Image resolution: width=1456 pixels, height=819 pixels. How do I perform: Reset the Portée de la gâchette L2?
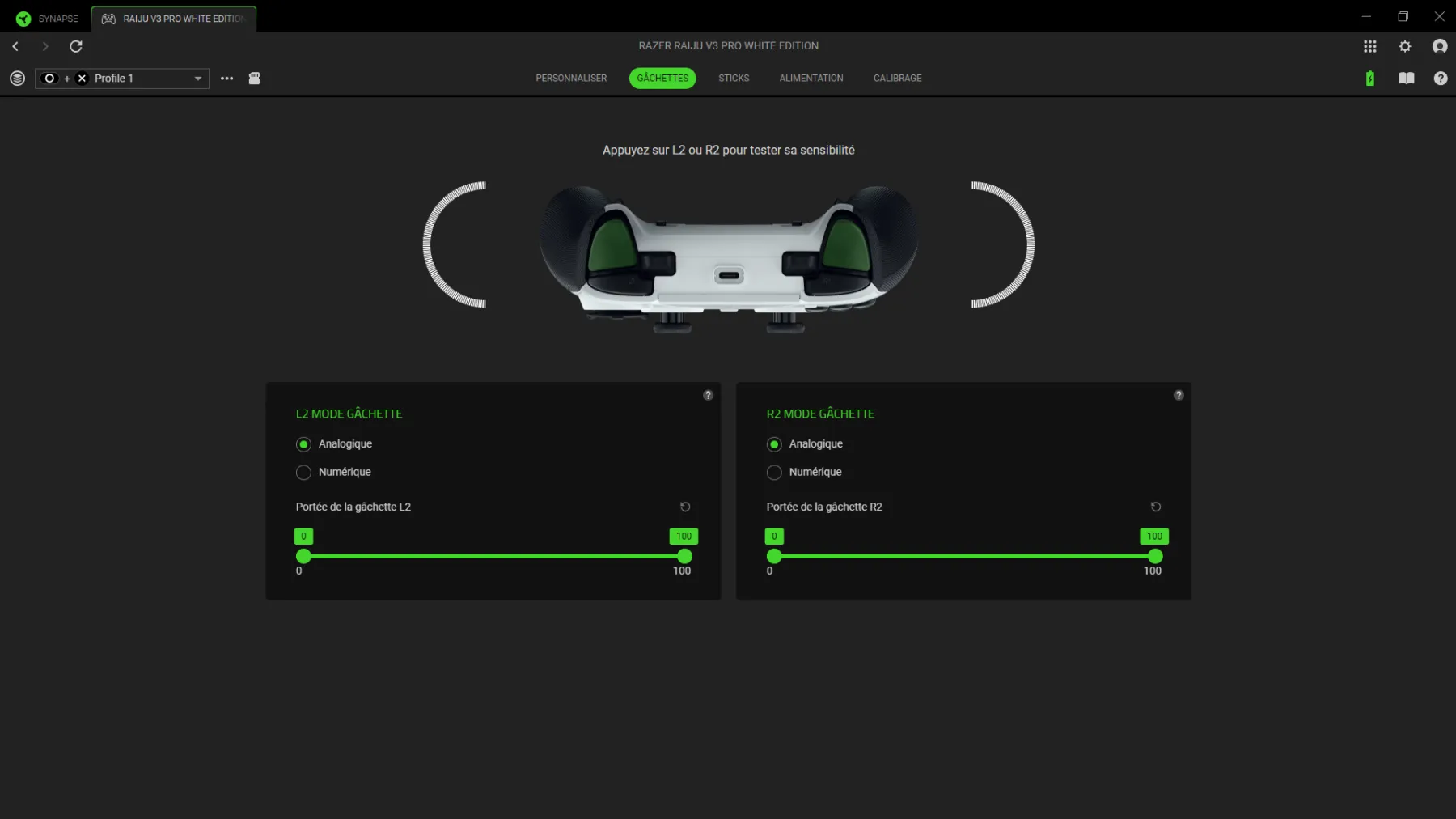[684, 507]
